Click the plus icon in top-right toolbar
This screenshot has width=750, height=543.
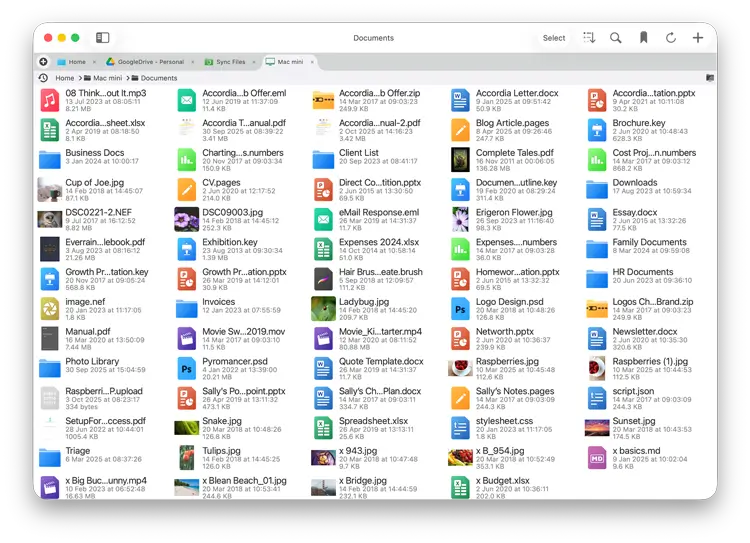(x=698, y=38)
